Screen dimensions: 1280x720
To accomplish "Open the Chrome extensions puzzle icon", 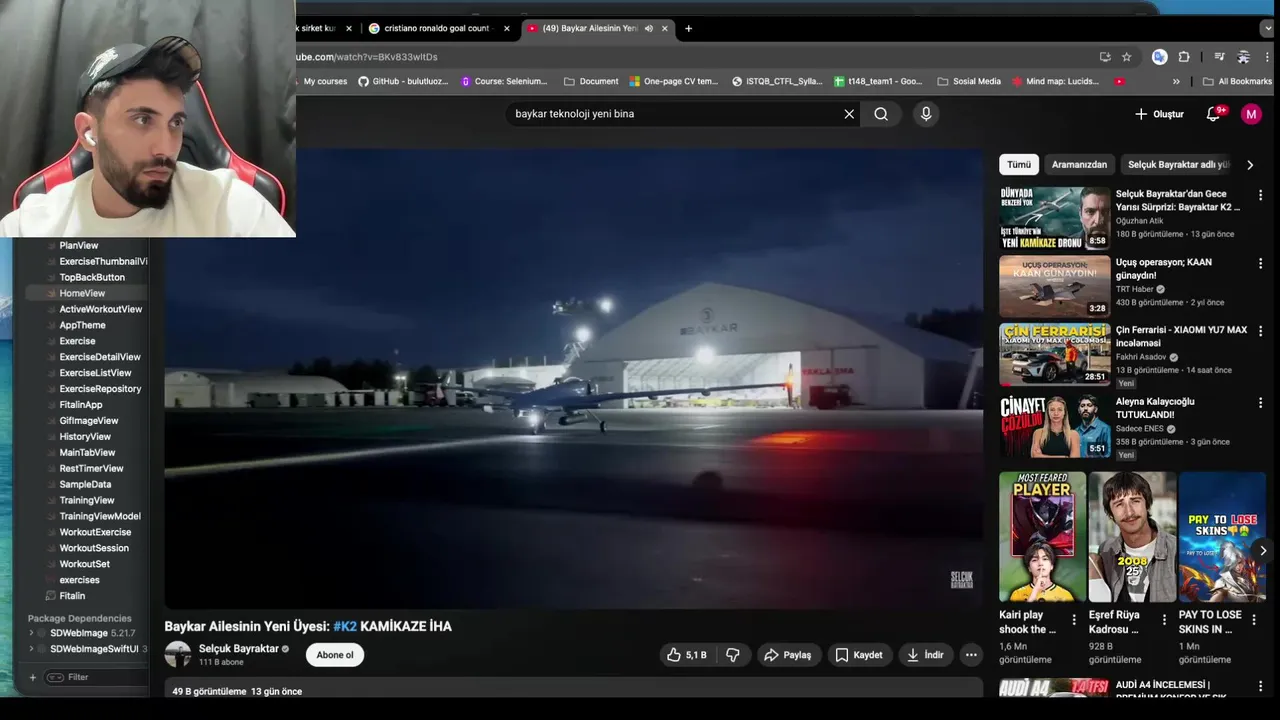I will [x=1184, y=57].
